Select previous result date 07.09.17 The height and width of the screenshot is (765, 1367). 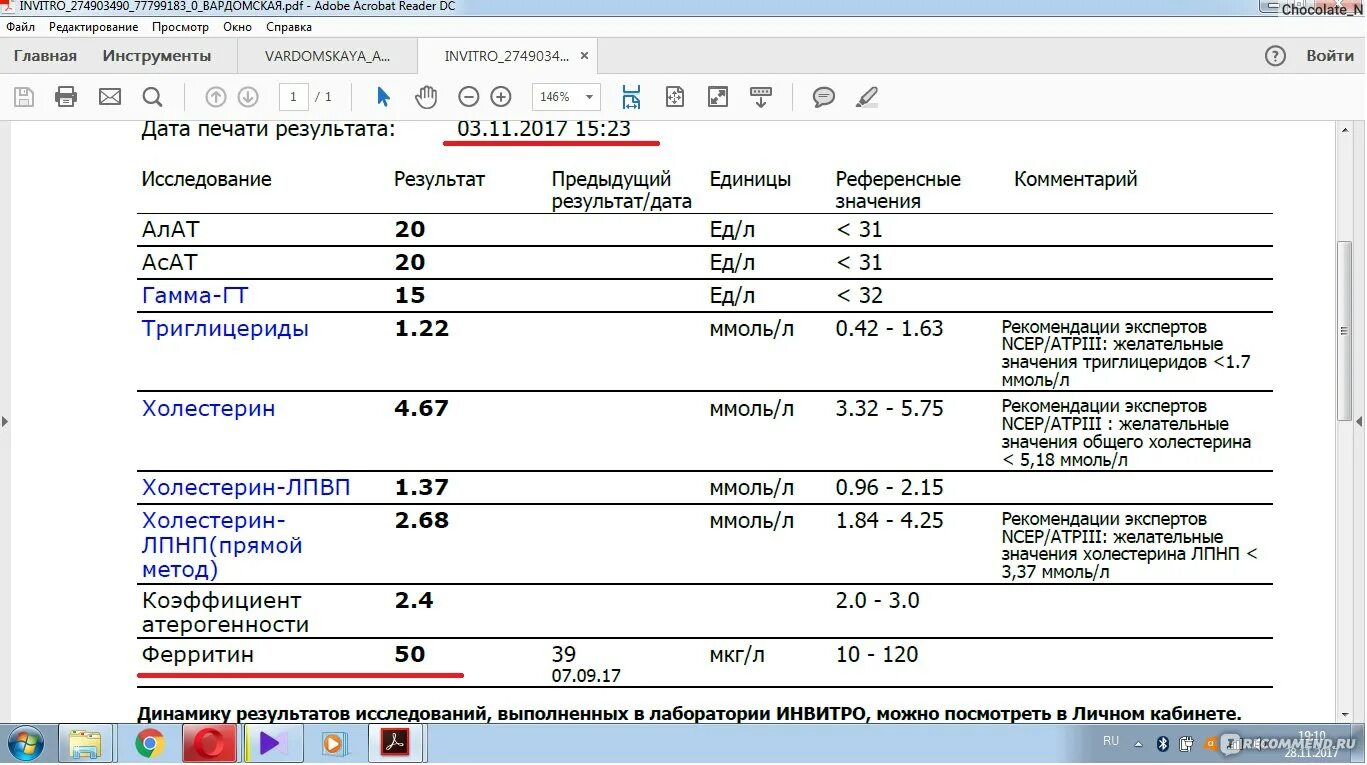tap(586, 676)
